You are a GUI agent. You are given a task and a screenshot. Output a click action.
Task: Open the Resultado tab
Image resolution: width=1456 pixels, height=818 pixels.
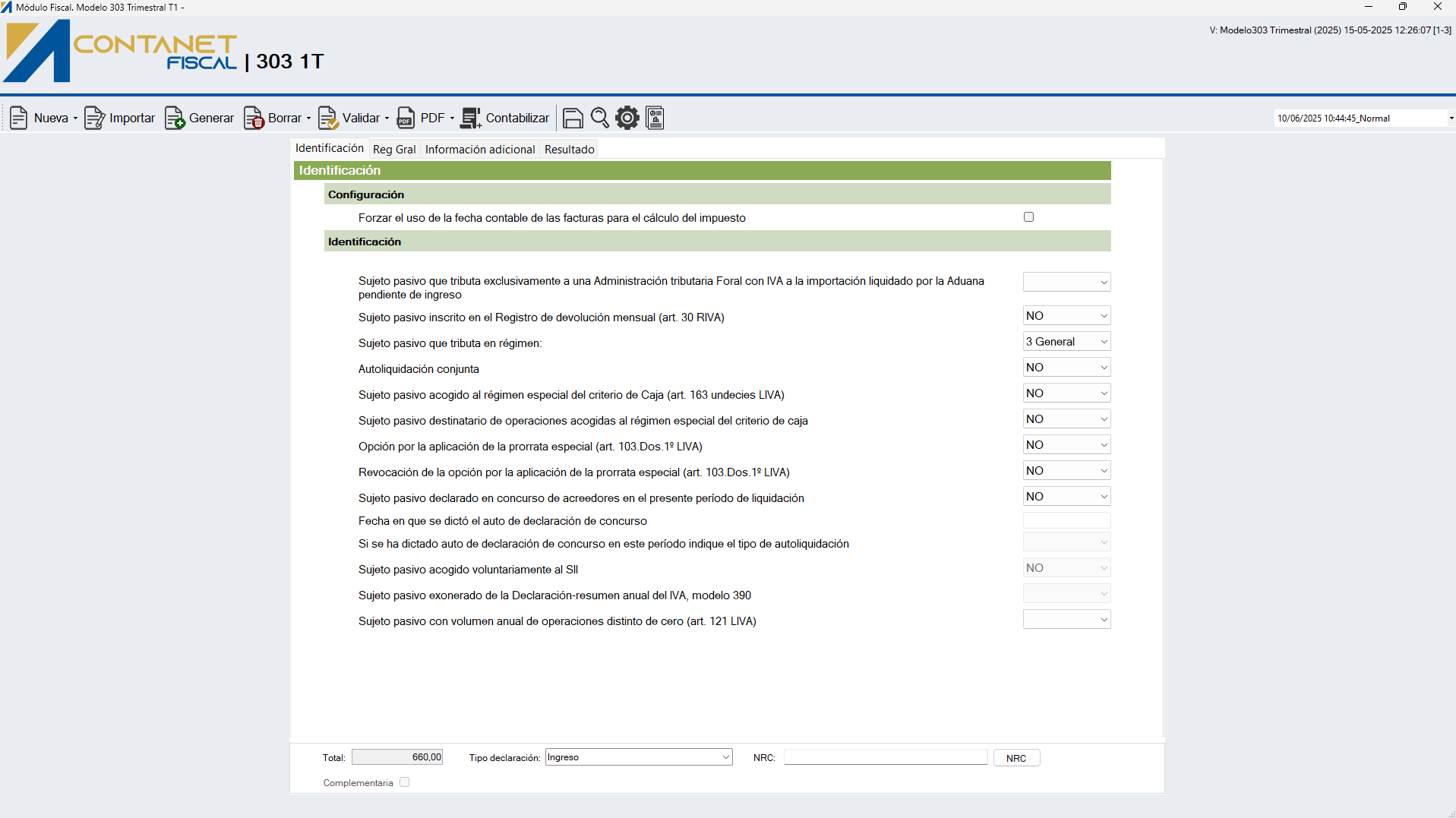[x=570, y=150]
